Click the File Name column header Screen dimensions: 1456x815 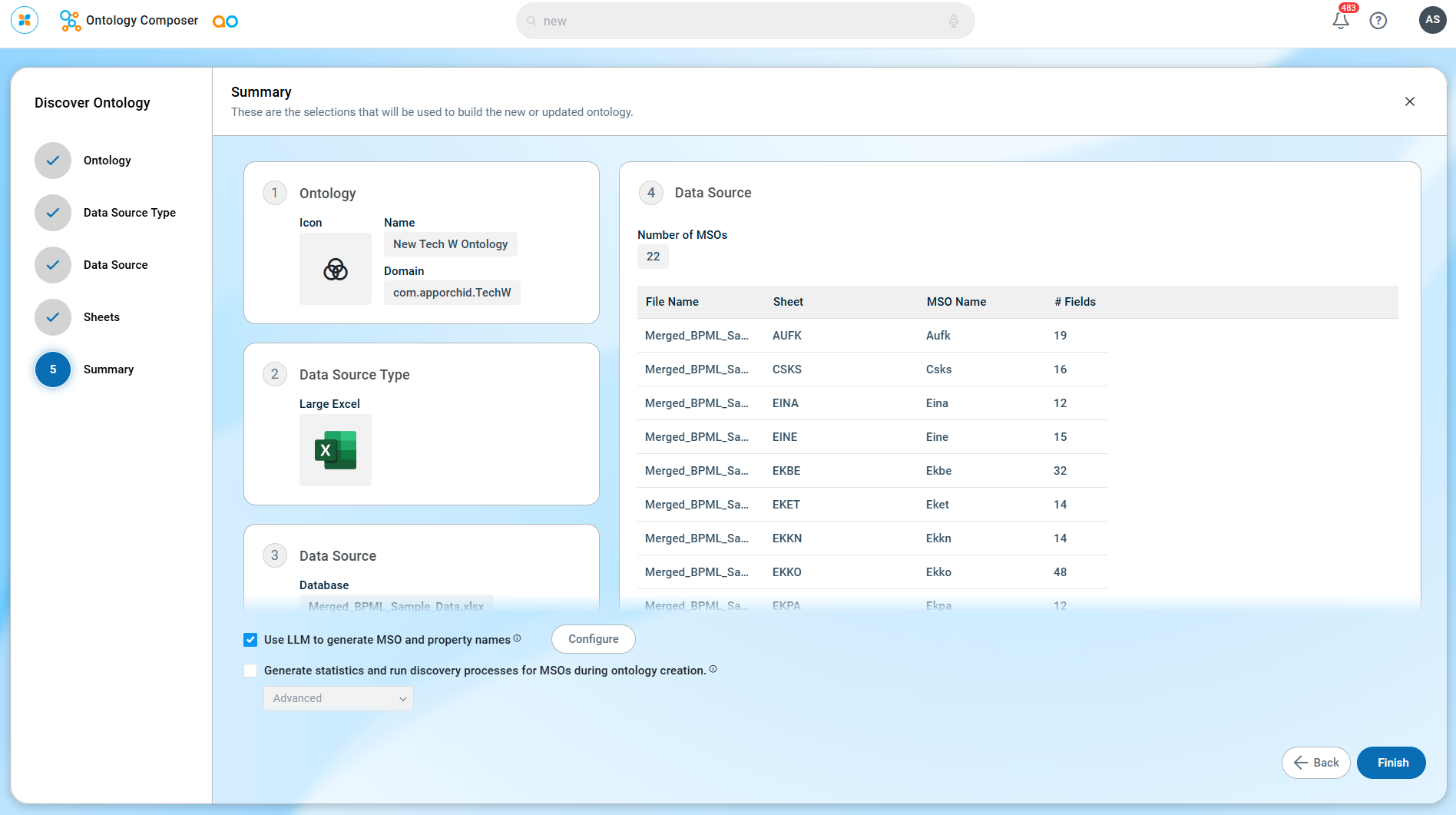[x=672, y=302]
